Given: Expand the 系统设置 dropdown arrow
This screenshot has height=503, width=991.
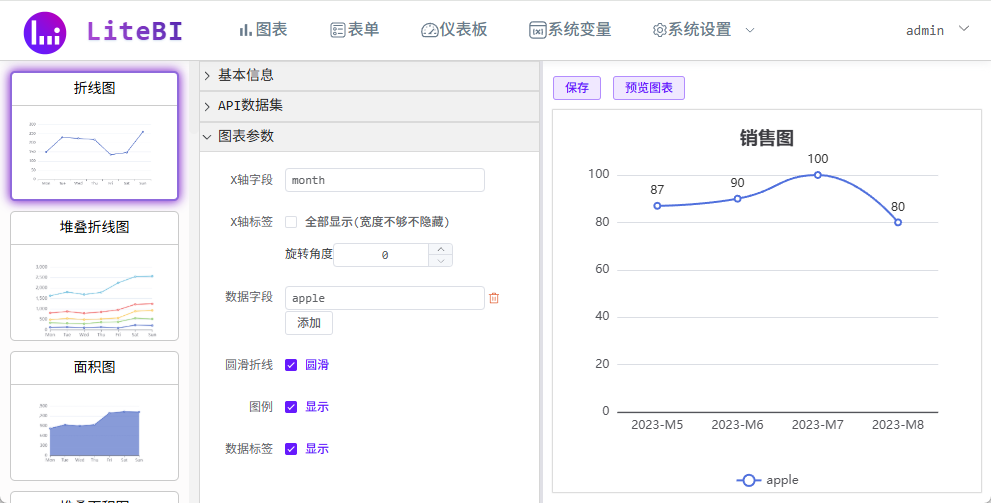Looking at the screenshot, I should click(x=750, y=30).
